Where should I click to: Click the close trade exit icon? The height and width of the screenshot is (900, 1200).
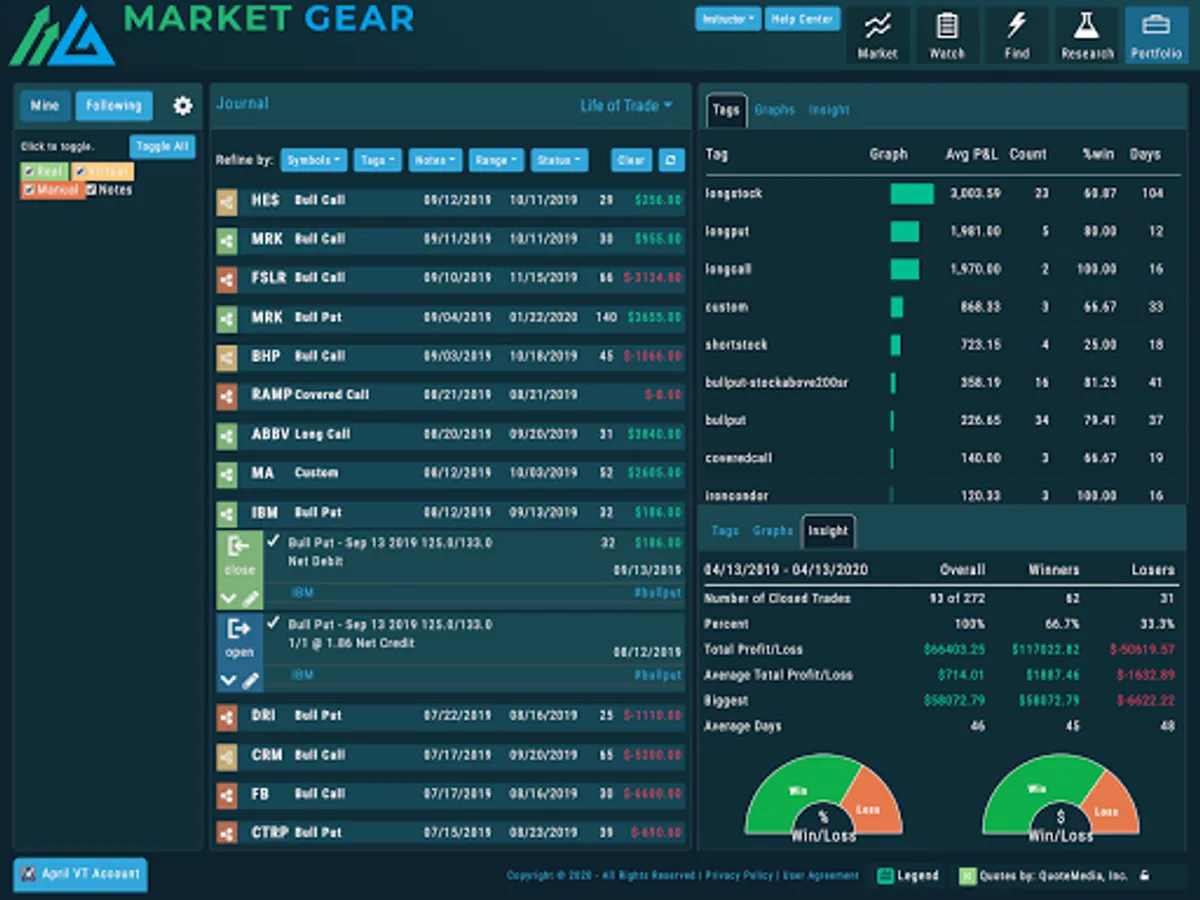coord(239,547)
